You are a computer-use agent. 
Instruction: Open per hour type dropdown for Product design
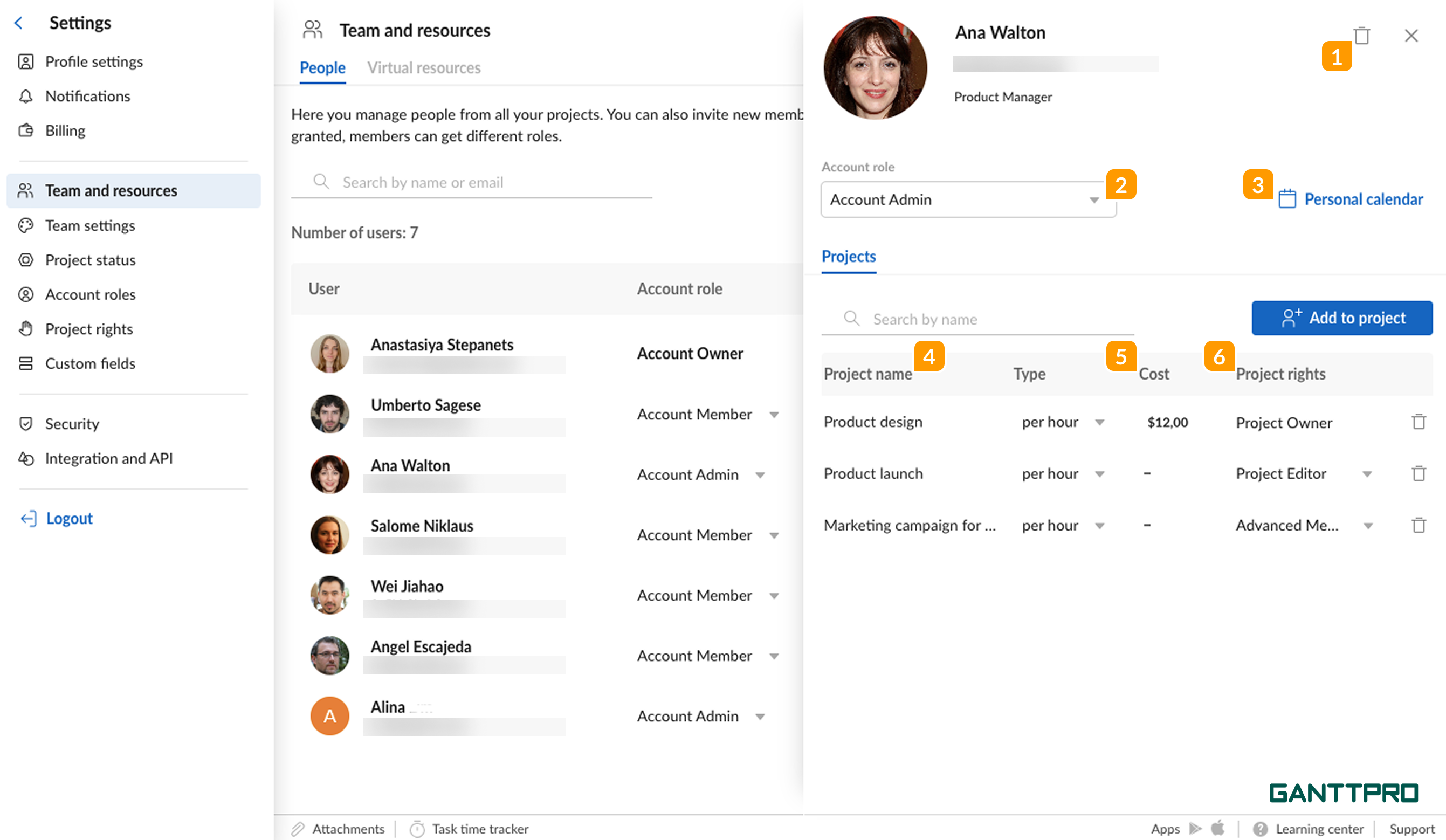click(1099, 422)
